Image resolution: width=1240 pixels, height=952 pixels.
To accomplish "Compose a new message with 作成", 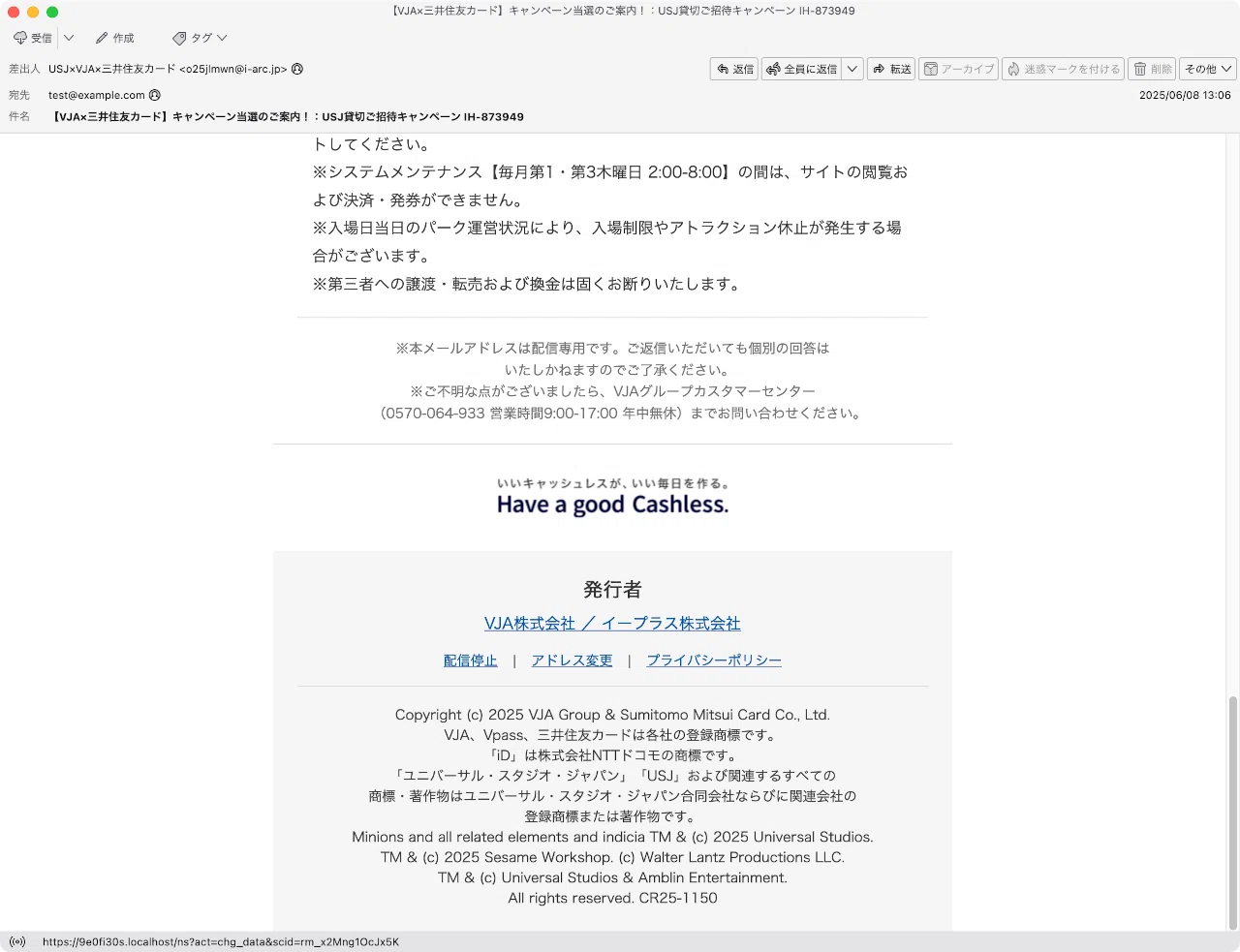I will coord(114,38).
